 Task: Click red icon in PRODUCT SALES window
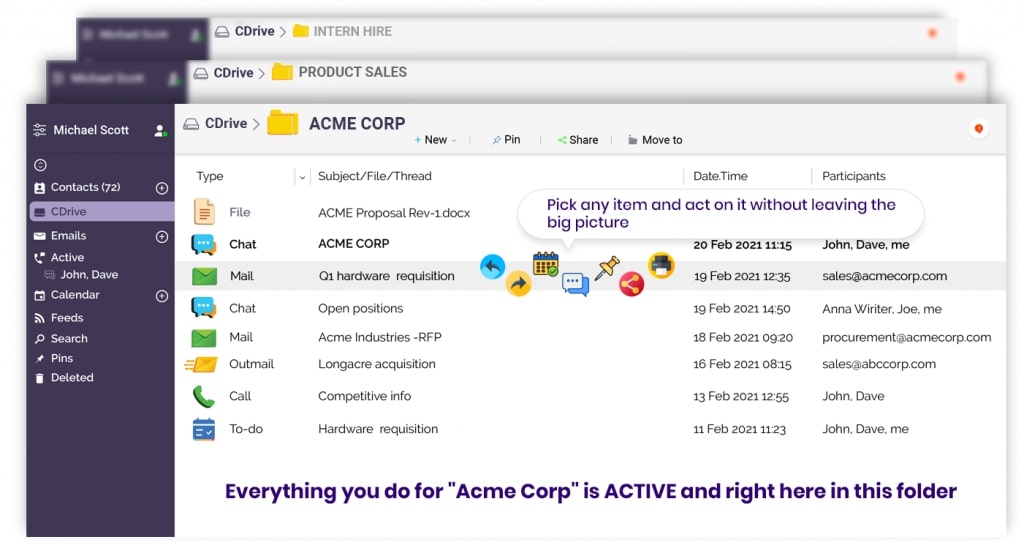pyautogui.click(x=960, y=76)
